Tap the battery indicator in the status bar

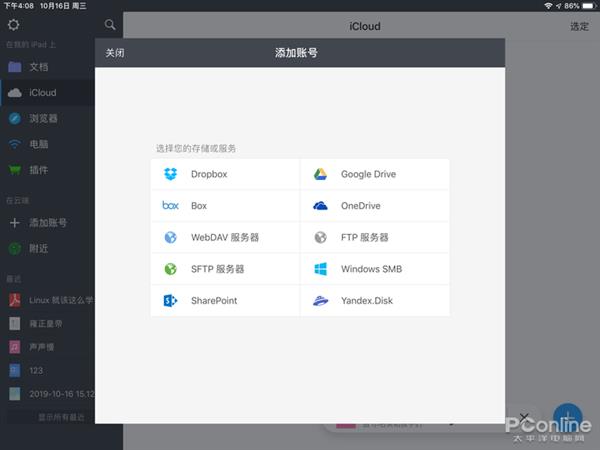(x=589, y=6)
